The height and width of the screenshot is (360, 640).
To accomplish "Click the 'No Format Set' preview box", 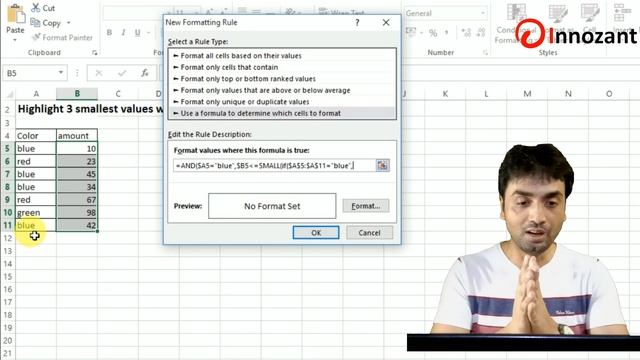I will pyautogui.click(x=272, y=206).
